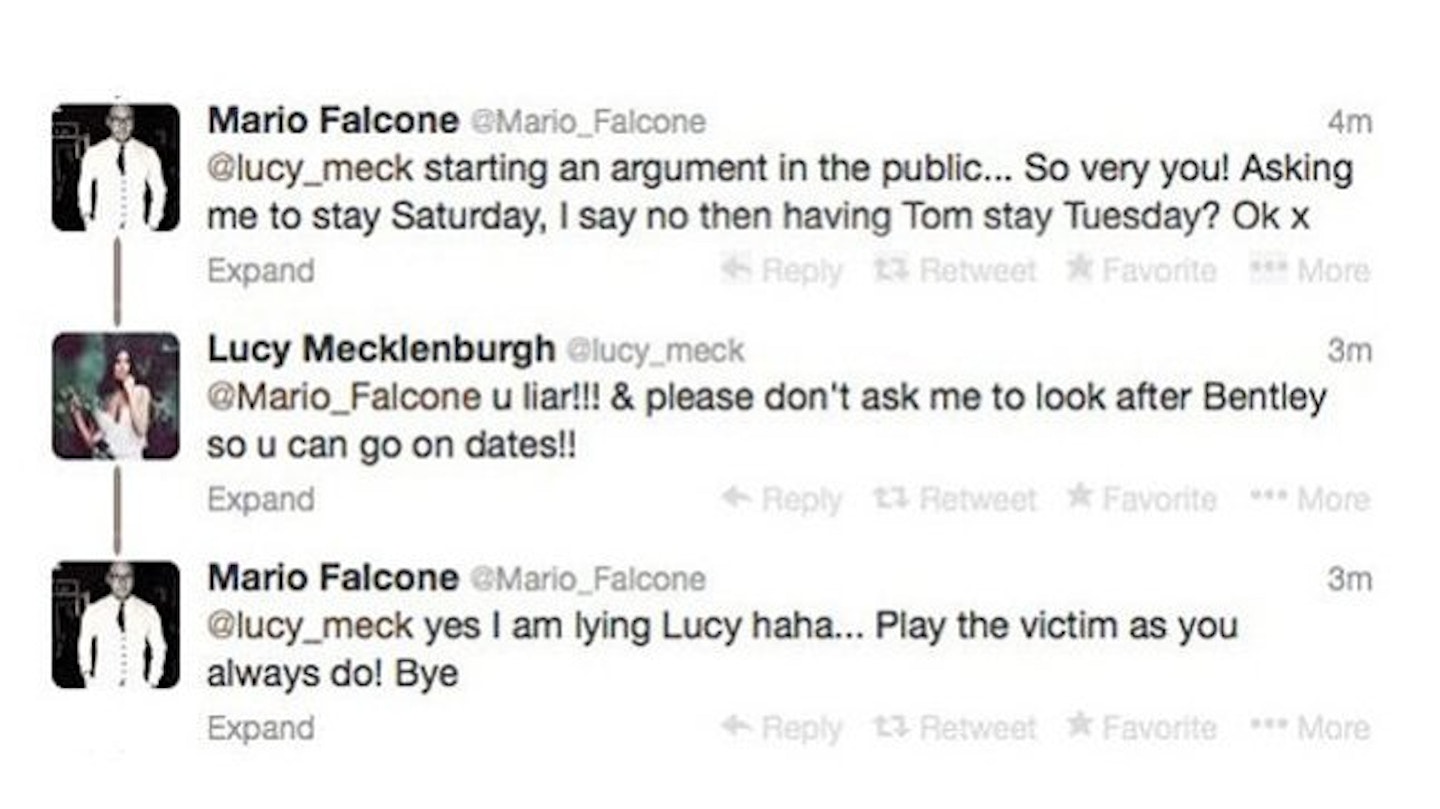Open More options on Mario's last tweet
The height and width of the screenshot is (809, 1440).
1311,728
